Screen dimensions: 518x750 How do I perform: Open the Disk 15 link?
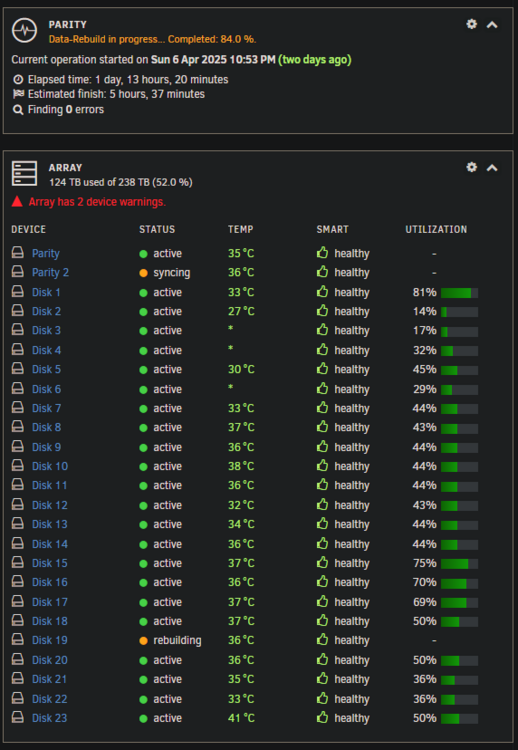pos(50,563)
